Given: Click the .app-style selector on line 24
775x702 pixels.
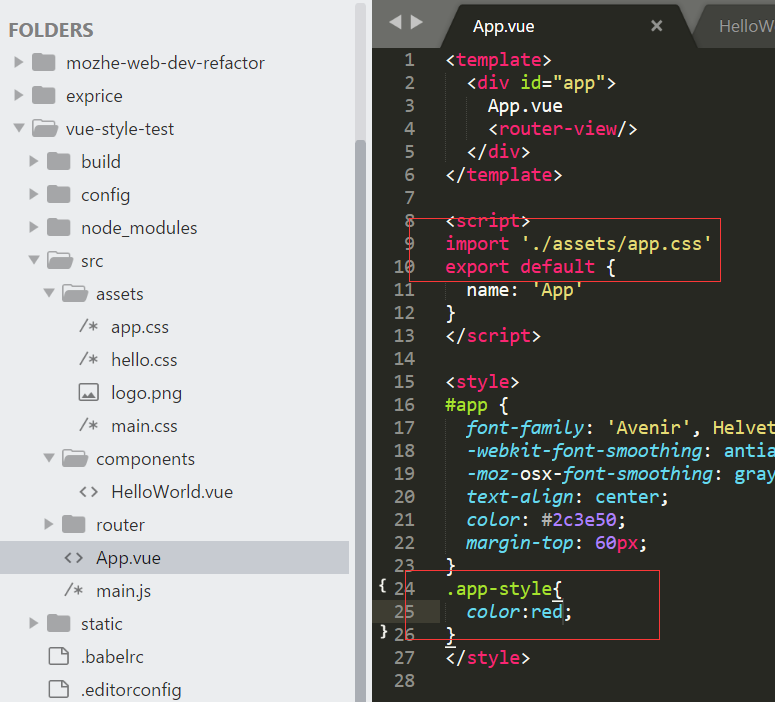Looking at the screenshot, I should click(499, 589).
